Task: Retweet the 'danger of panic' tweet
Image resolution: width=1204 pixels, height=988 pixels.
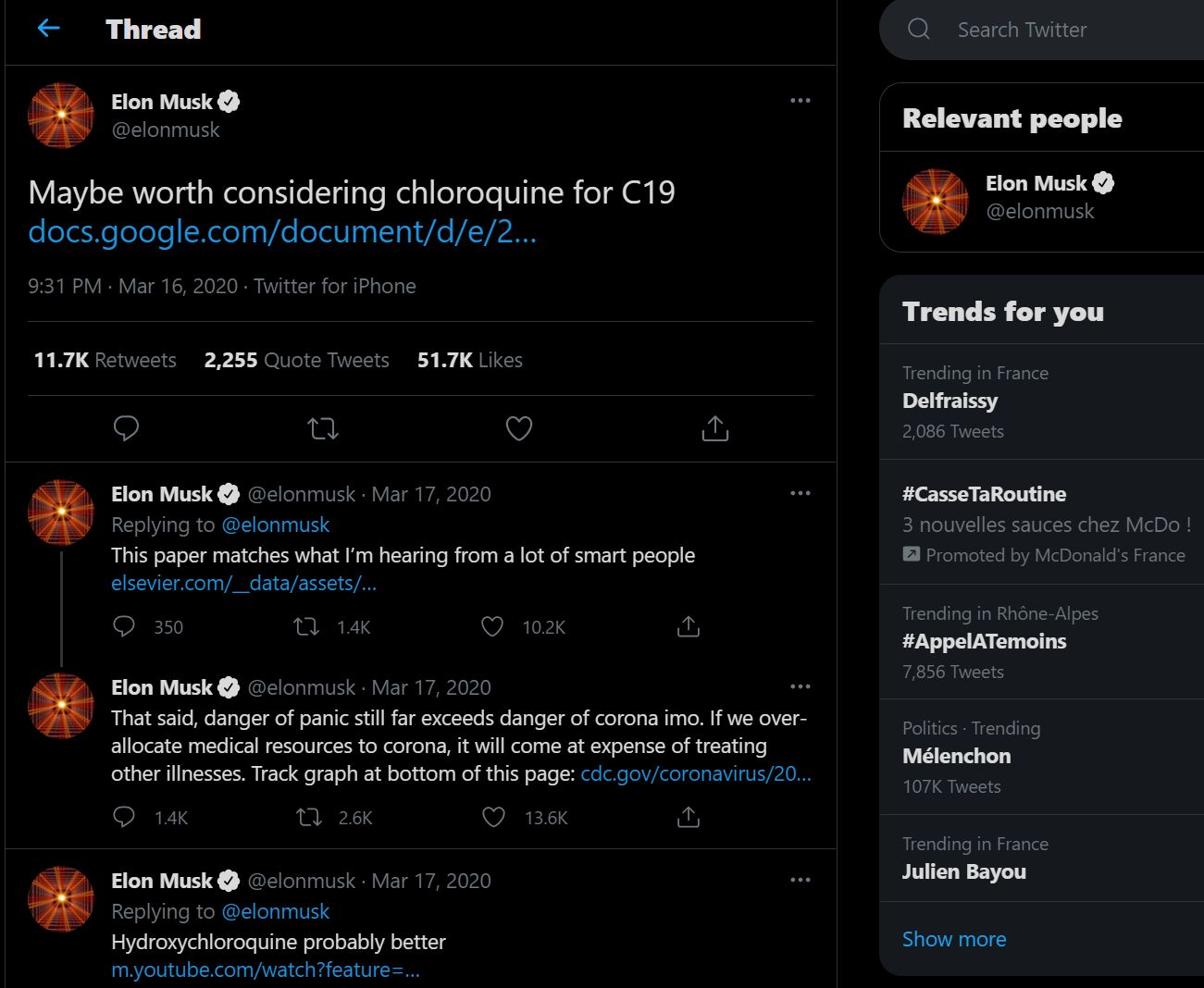Action: tap(309, 818)
